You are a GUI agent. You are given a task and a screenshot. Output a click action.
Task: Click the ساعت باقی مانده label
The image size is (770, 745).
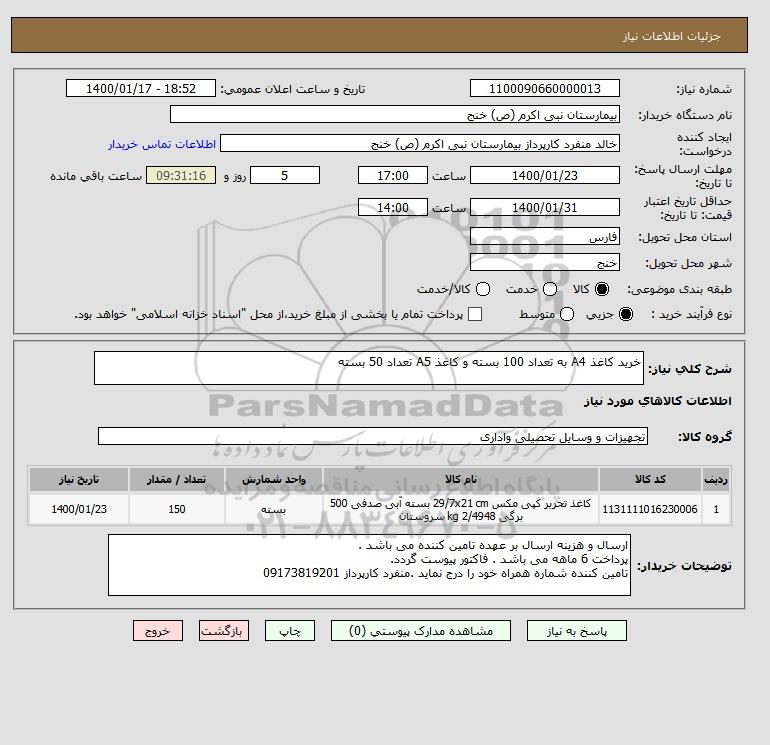click(96, 176)
